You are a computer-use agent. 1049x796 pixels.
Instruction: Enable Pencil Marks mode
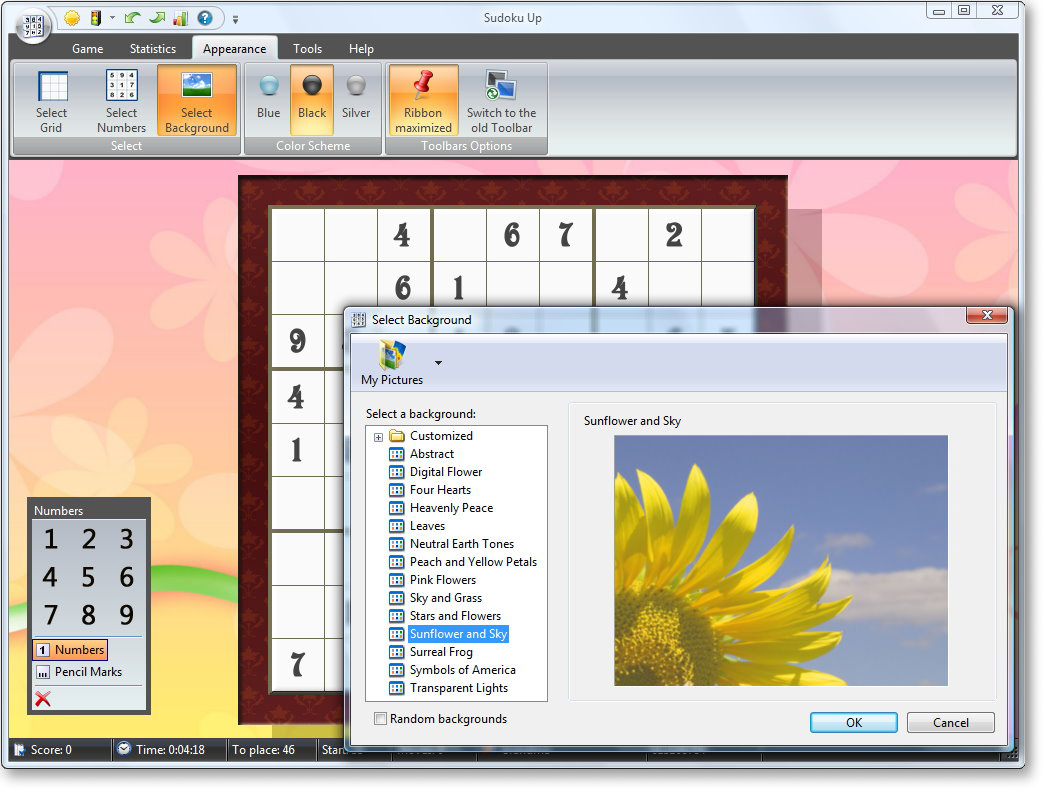click(x=79, y=673)
